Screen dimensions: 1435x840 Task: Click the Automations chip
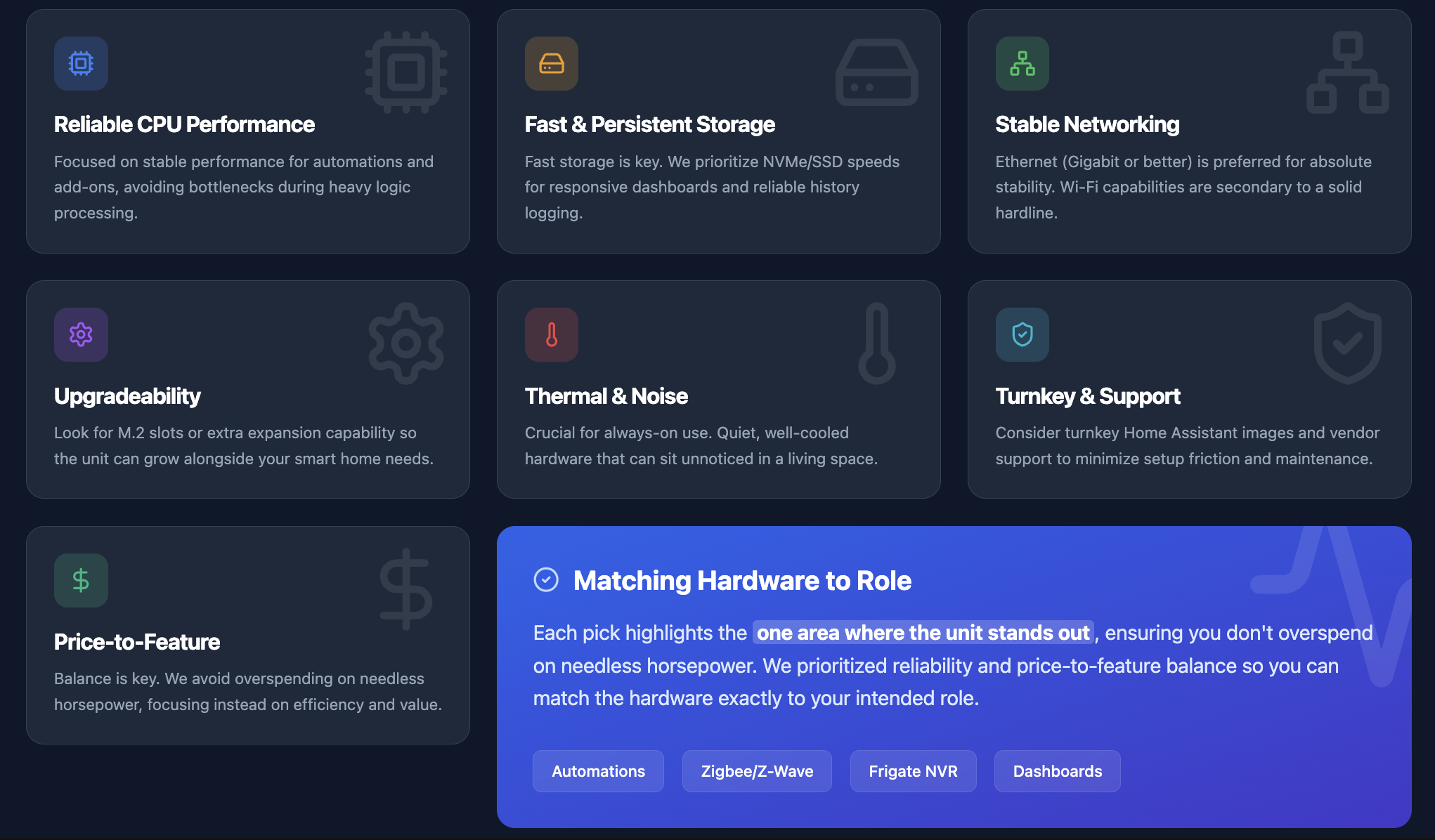tap(598, 770)
